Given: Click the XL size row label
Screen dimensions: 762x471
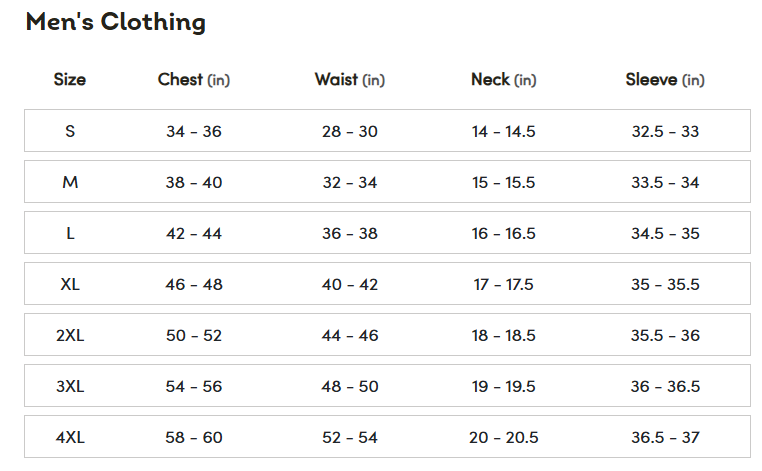Looking at the screenshot, I should [70, 284].
